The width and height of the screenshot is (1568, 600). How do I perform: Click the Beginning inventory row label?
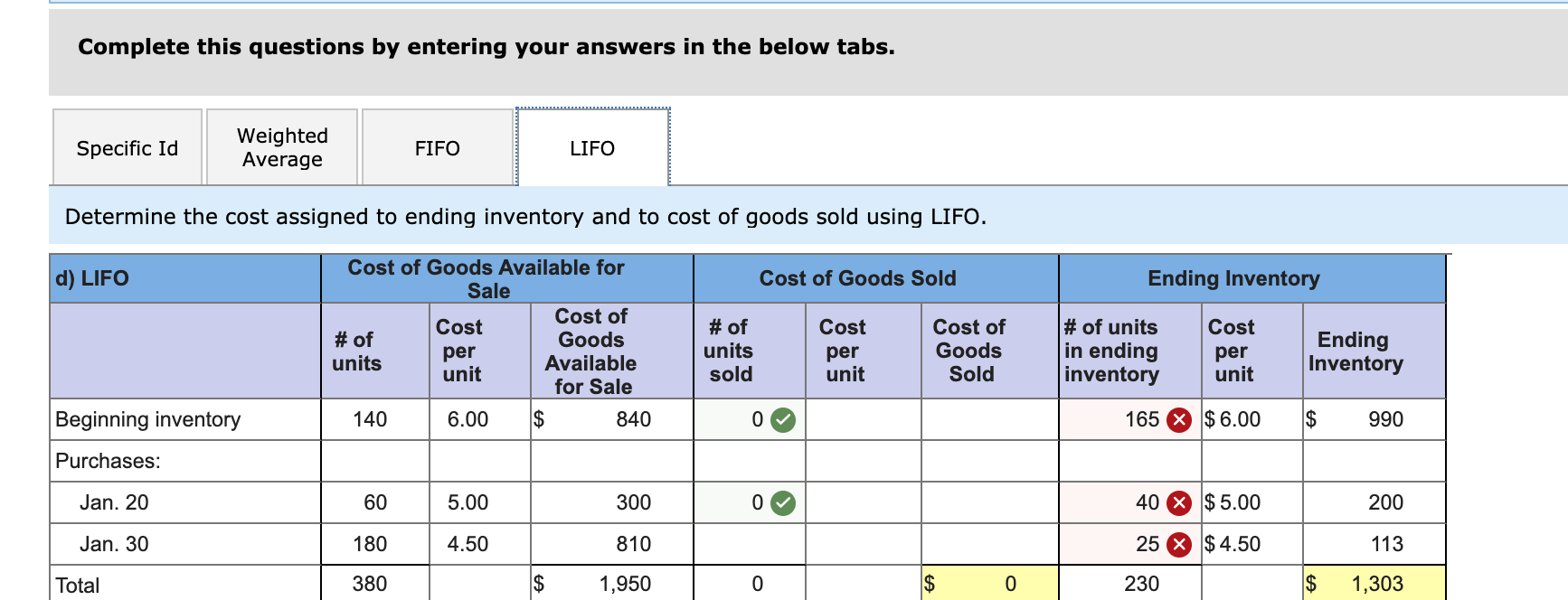[x=147, y=418]
